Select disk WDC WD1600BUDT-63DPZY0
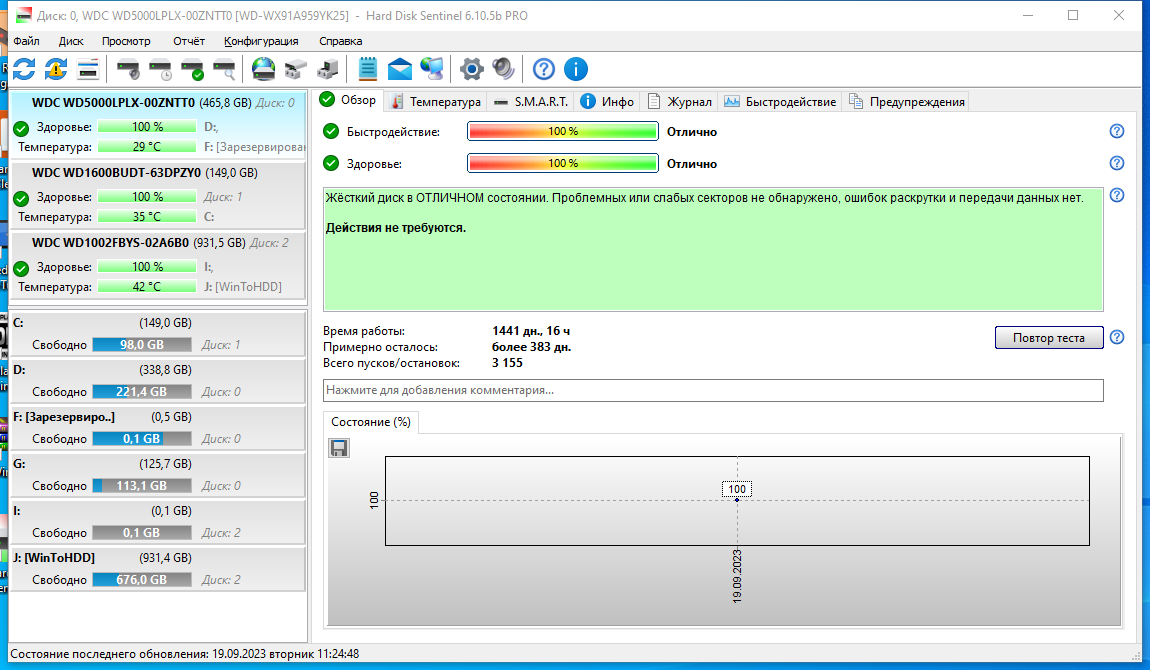Image resolution: width=1150 pixels, height=670 pixels. [x=158, y=195]
